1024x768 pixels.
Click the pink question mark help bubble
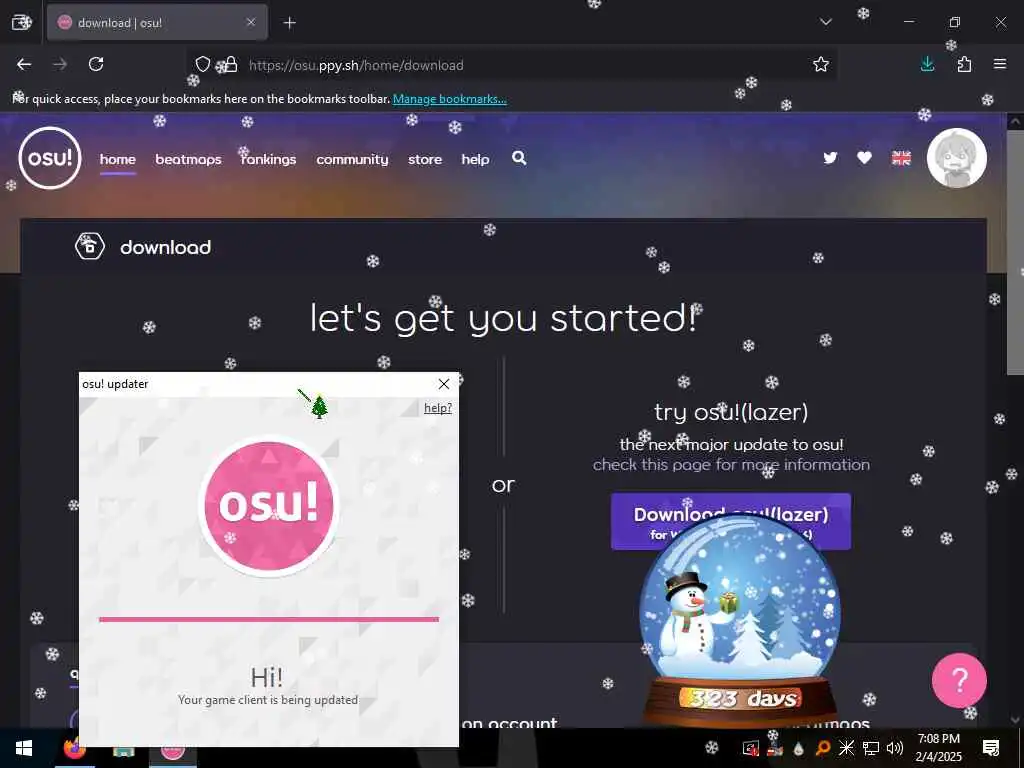click(x=959, y=680)
